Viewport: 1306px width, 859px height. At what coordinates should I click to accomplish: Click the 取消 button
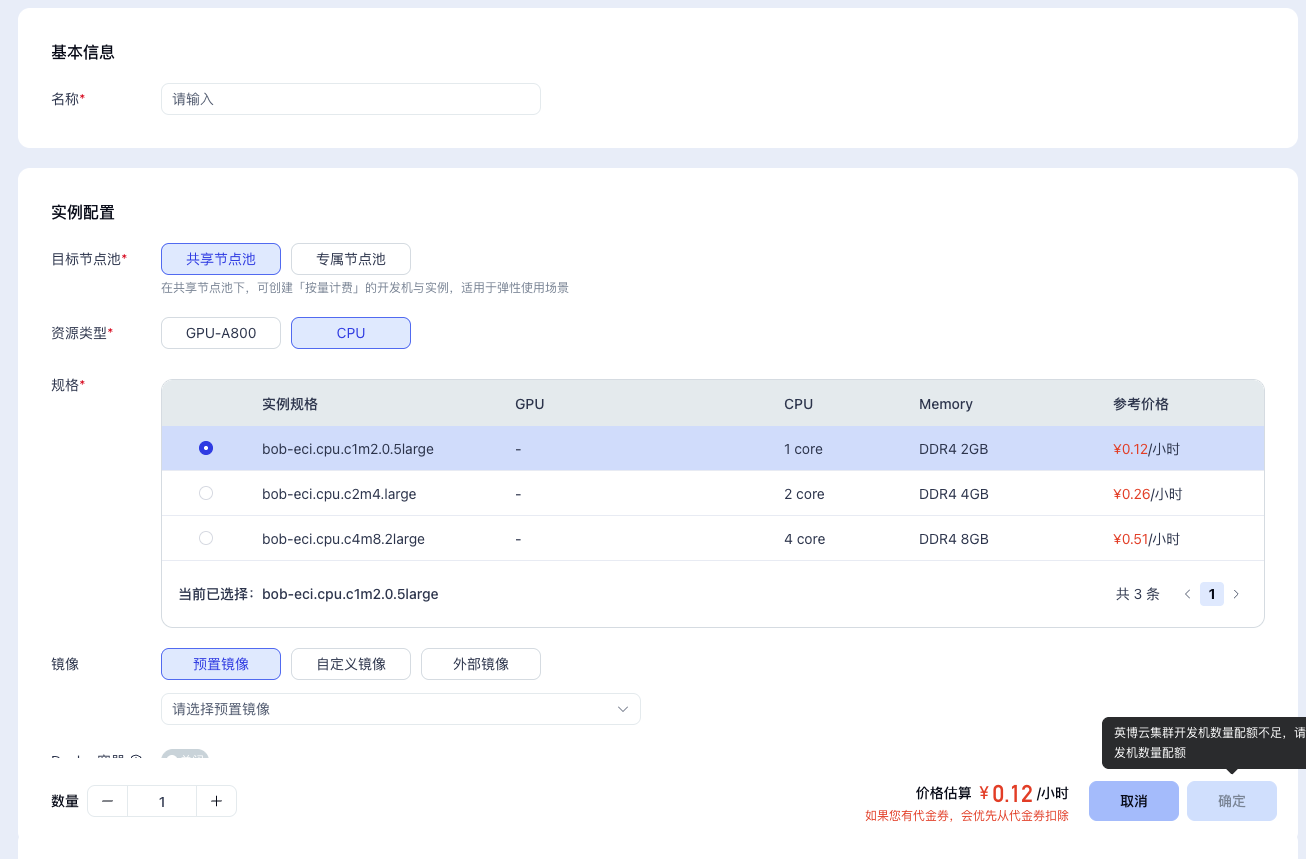click(x=1133, y=801)
